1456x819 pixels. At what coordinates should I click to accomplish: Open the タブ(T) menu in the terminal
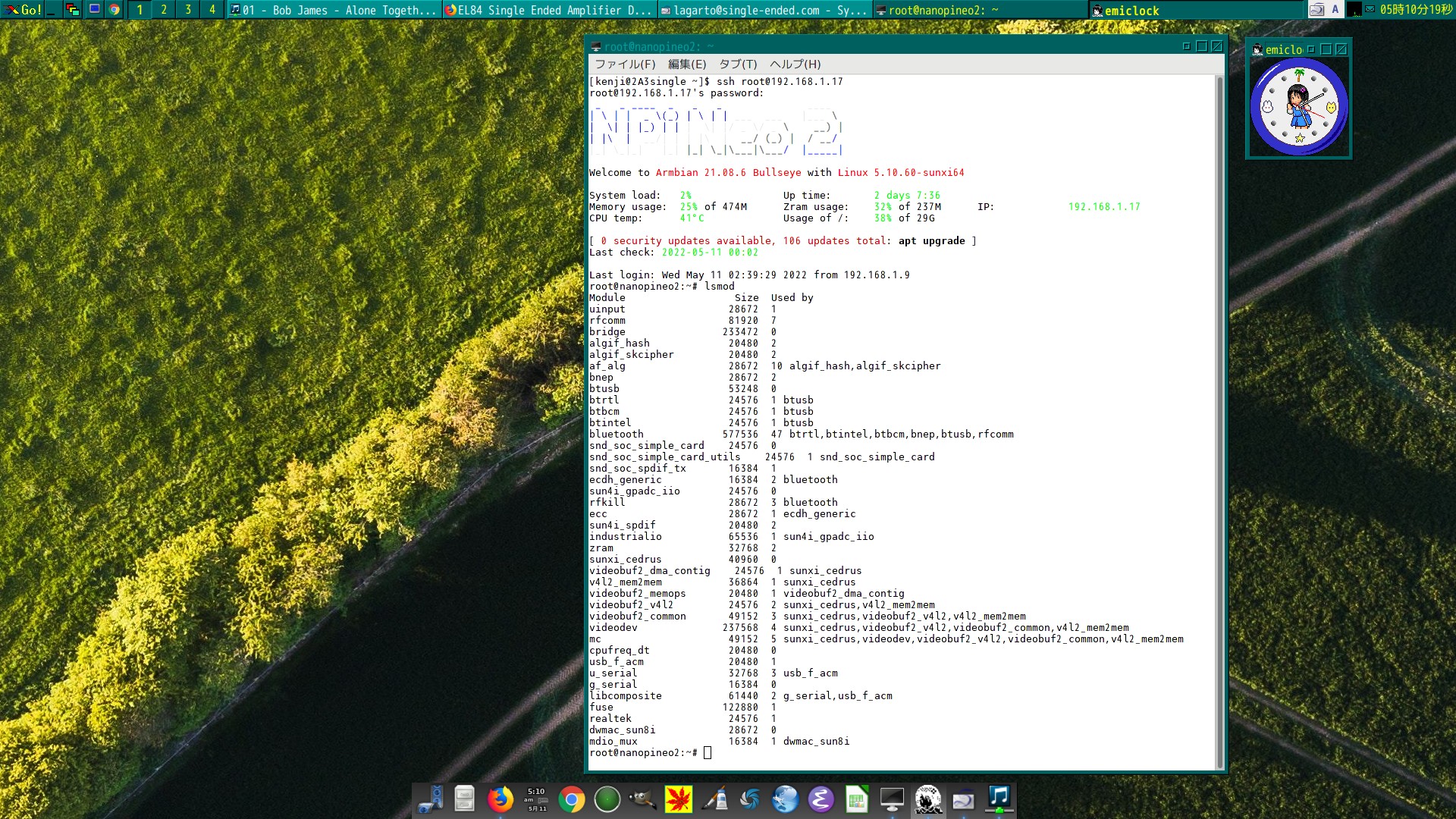[x=738, y=64]
